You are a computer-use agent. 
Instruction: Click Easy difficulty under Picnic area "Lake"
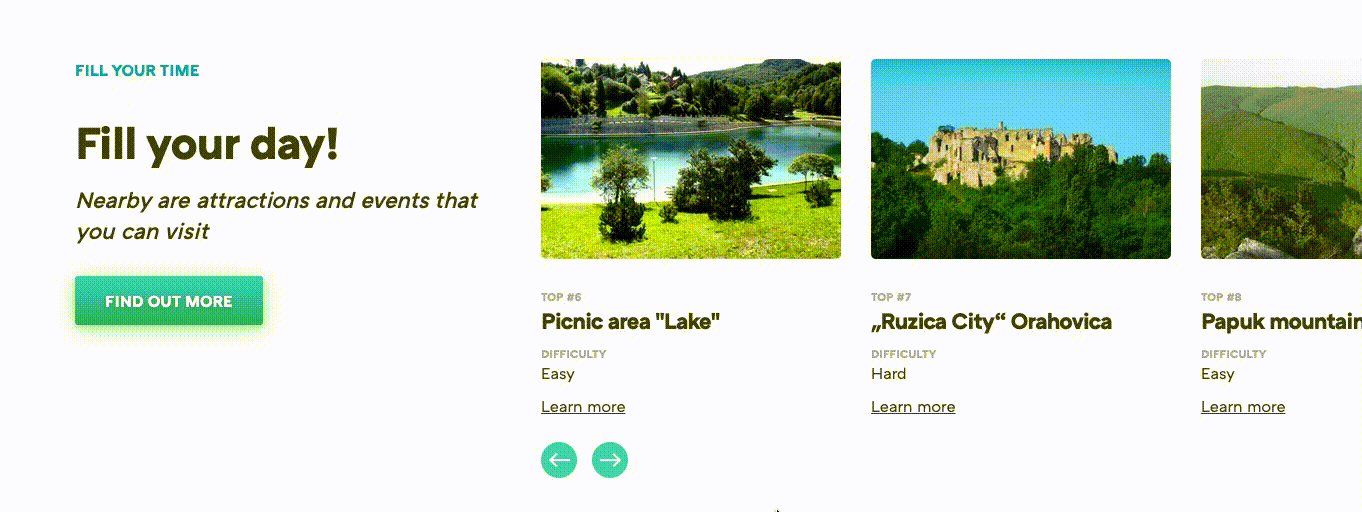(x=558, y=374)
